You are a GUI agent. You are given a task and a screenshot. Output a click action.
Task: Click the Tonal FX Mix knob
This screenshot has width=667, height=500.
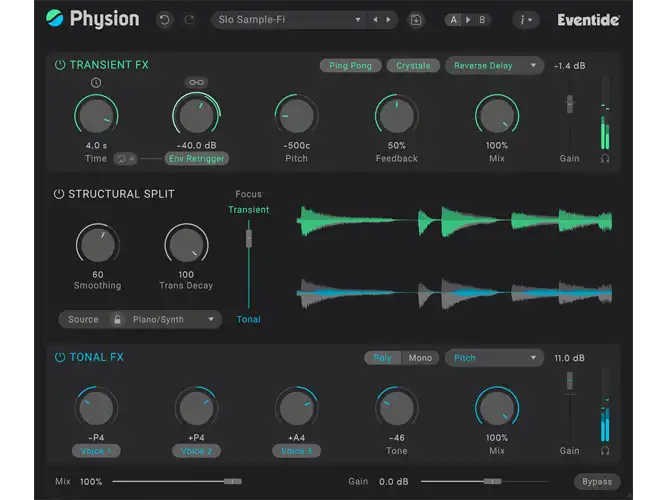pyautogui.click(x=497, y=408)
